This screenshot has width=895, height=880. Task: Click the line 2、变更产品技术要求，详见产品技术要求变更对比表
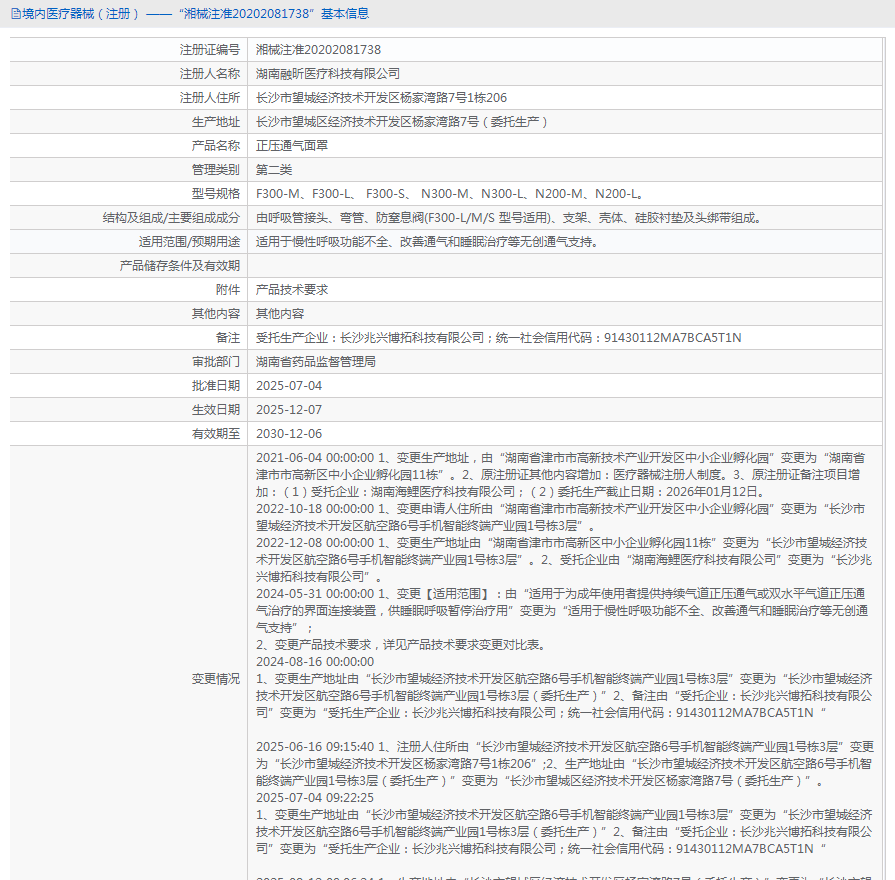(x=402, y=644)
